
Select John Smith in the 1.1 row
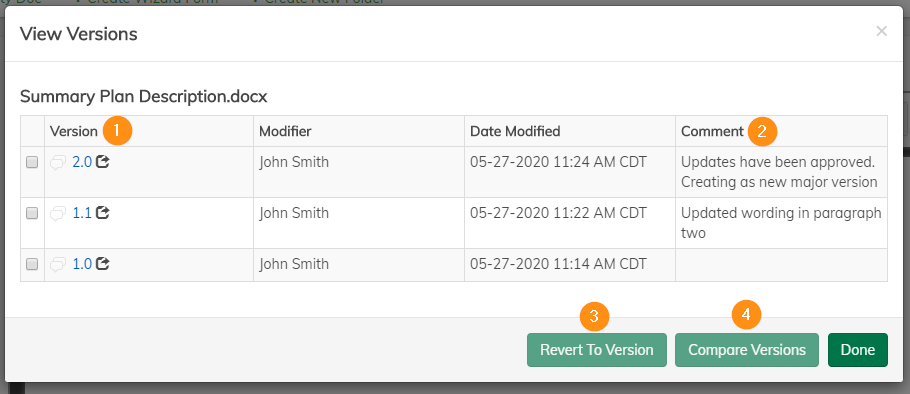(x=294, y=214)
